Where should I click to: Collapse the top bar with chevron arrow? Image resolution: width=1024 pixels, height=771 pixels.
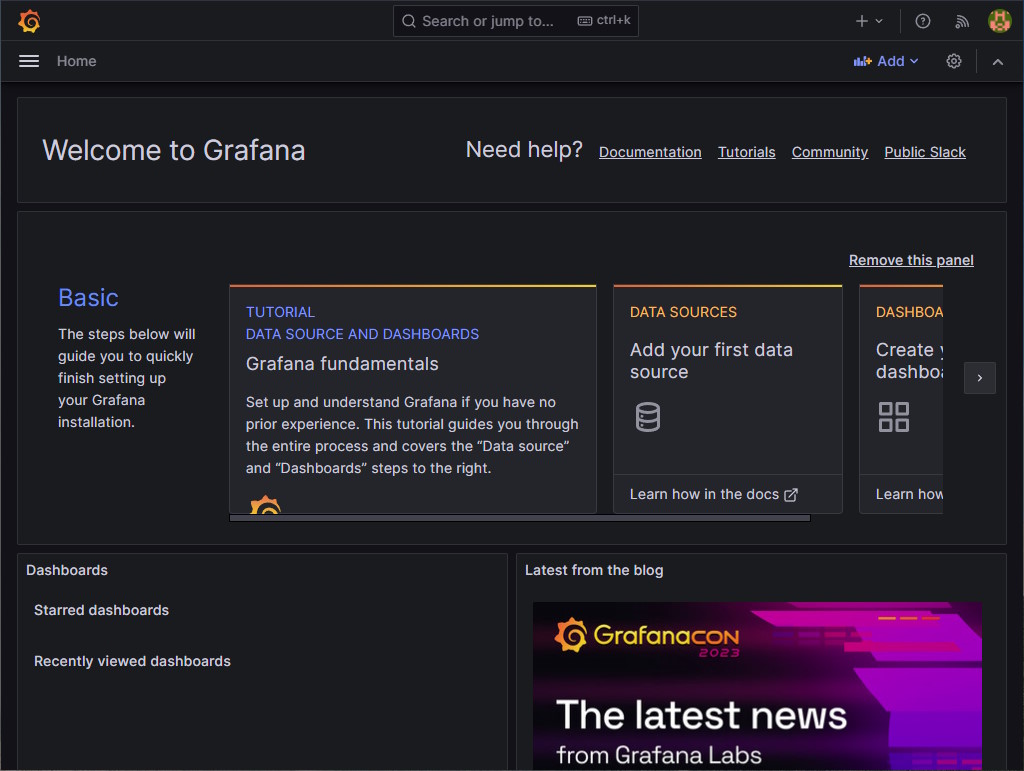click(997, 61)
